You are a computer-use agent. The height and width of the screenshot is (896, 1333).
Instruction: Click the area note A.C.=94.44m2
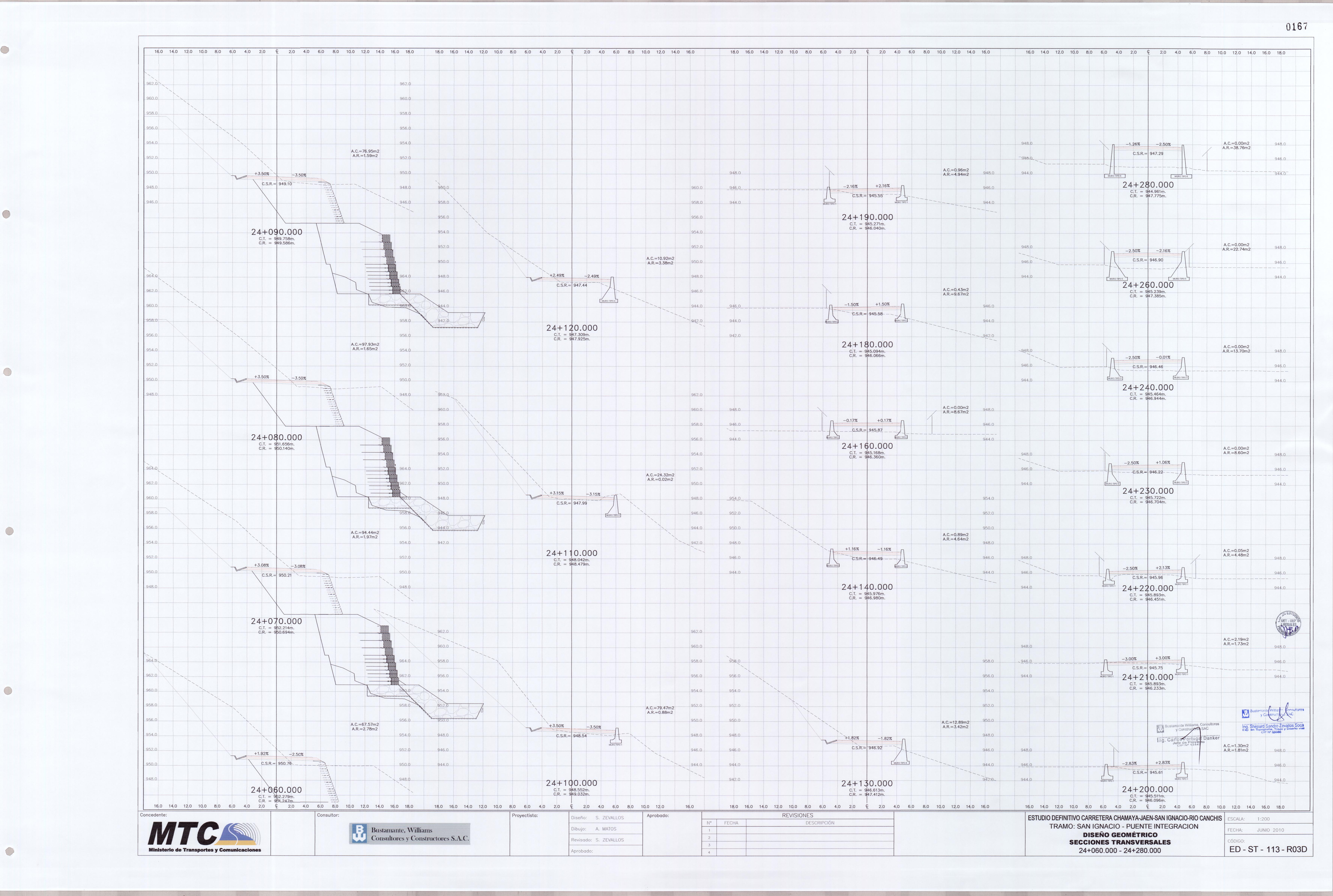(x=365, y=532)
